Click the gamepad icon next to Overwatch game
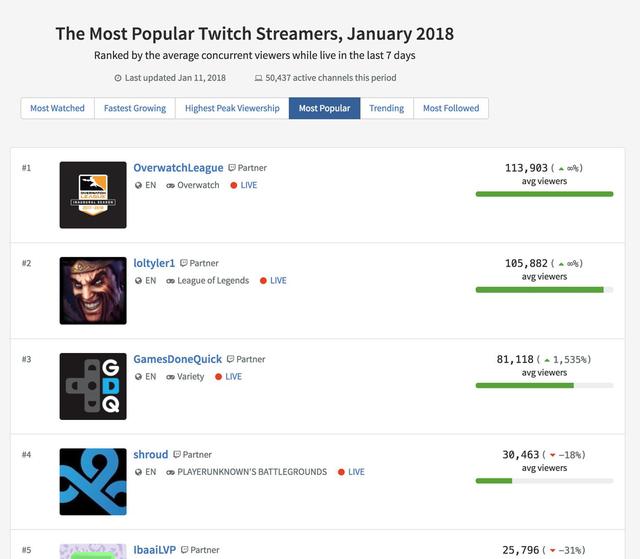This screenshot has height=559, width=640. tap(170, 186)
